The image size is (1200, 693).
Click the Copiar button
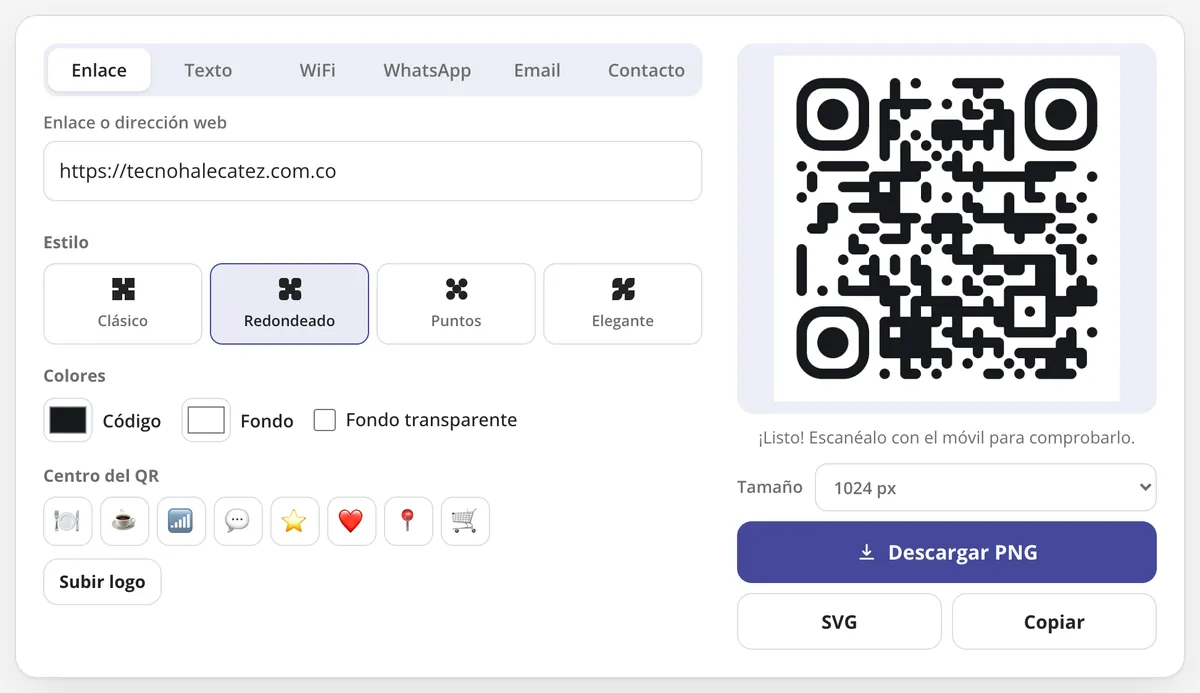(1054, 622)
